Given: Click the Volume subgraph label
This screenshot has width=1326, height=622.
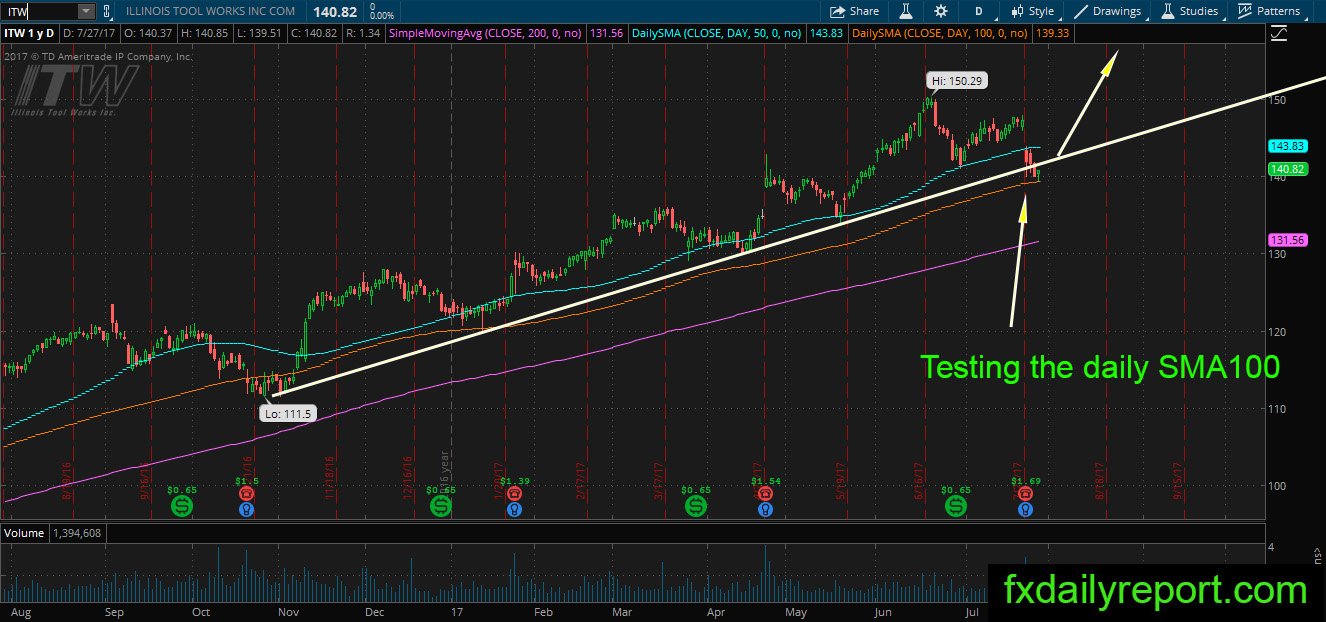Looking at the screenshot, I should [x=25, y=533].
